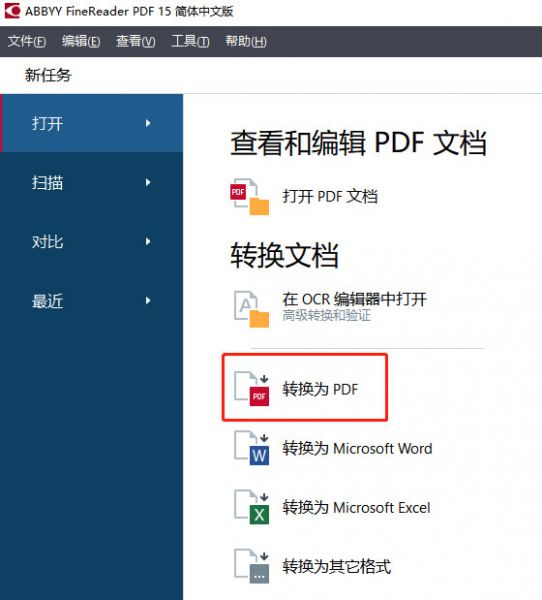Select the 对比 sidebar tab
This screenshot has width=542, height=600.
(x=91, y=241)
